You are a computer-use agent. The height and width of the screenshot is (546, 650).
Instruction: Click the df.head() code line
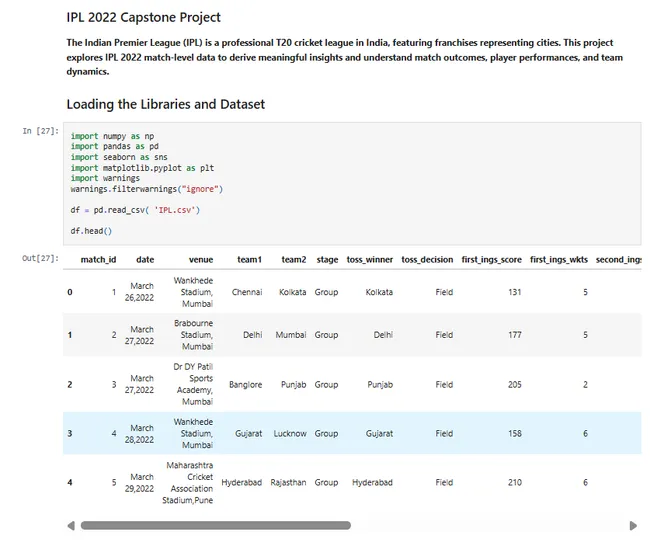pyautogui.click(x=91, y=231)
